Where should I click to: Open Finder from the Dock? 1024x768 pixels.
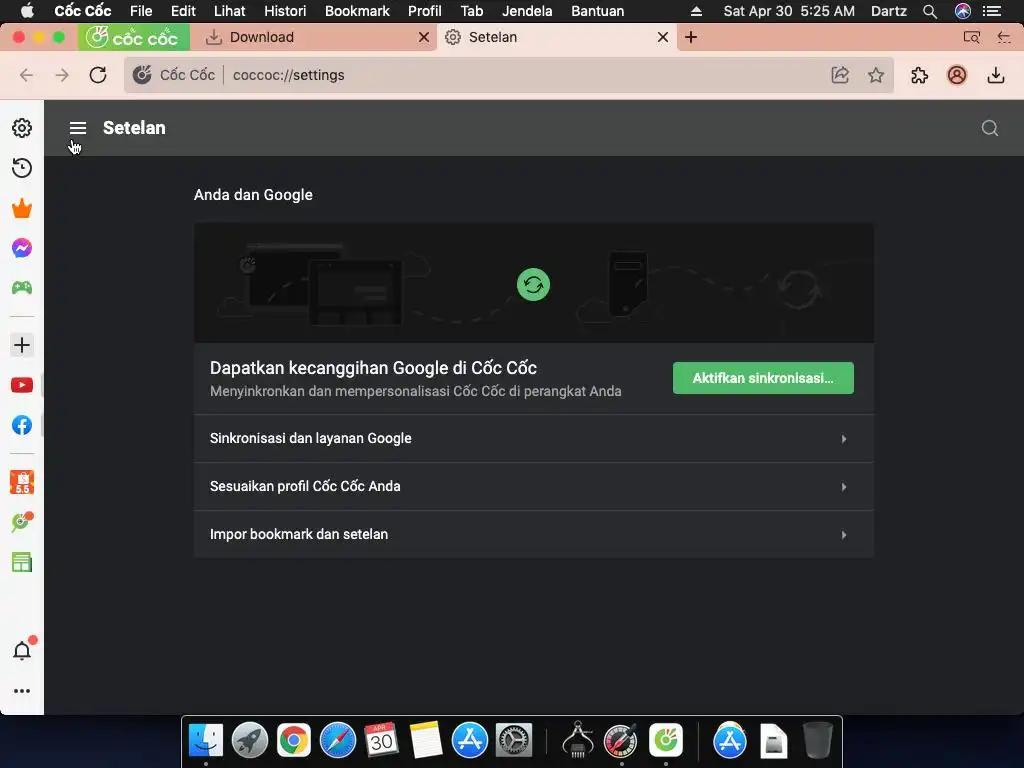(x=206, y=740)
